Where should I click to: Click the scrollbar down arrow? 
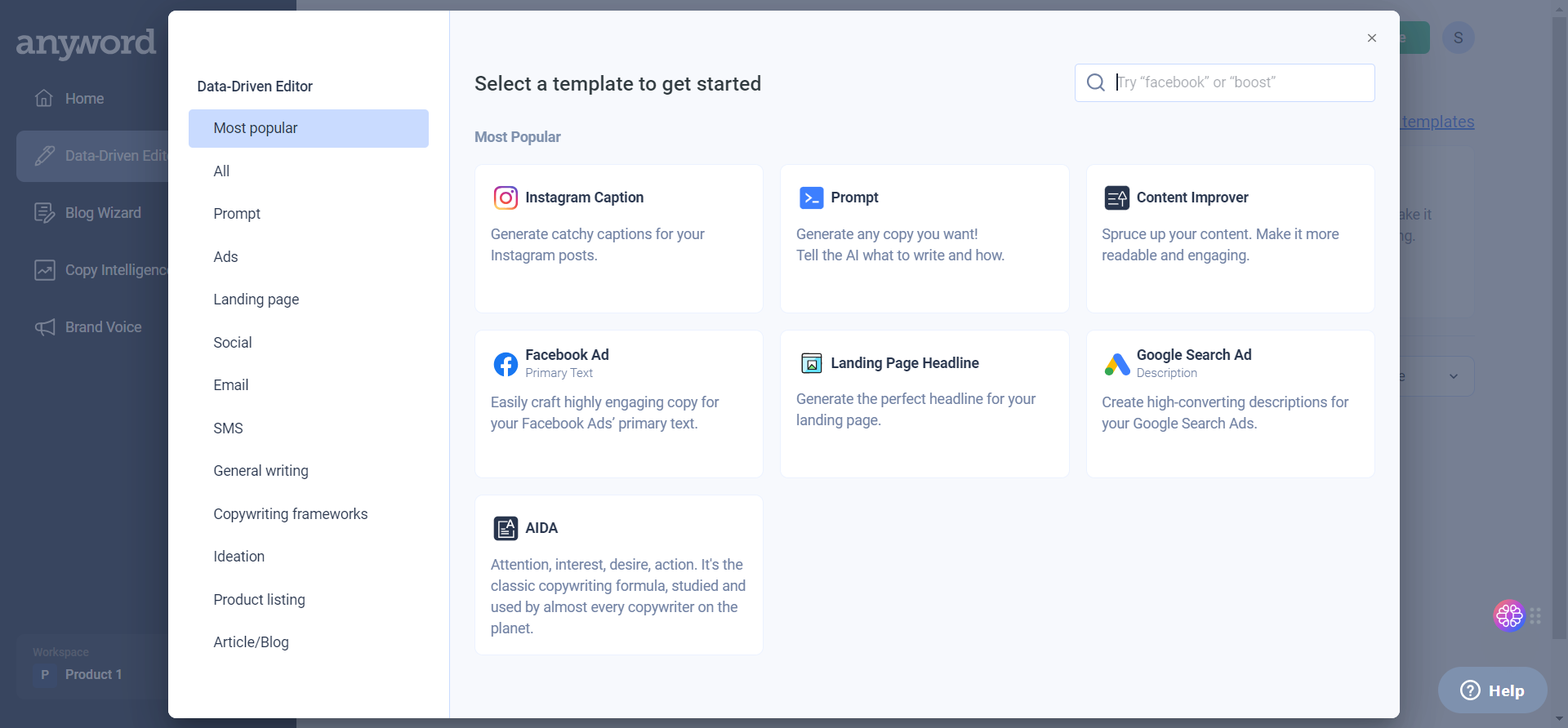(x=1560, y=720)
